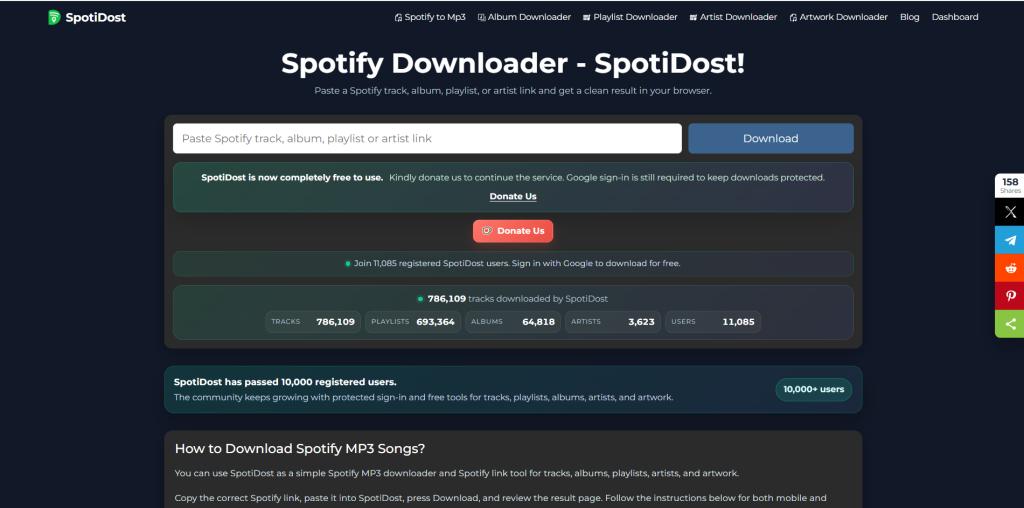Go to Artist Downloader
The height and width of the screenshot is (508, 1024).
pos(733,17)
